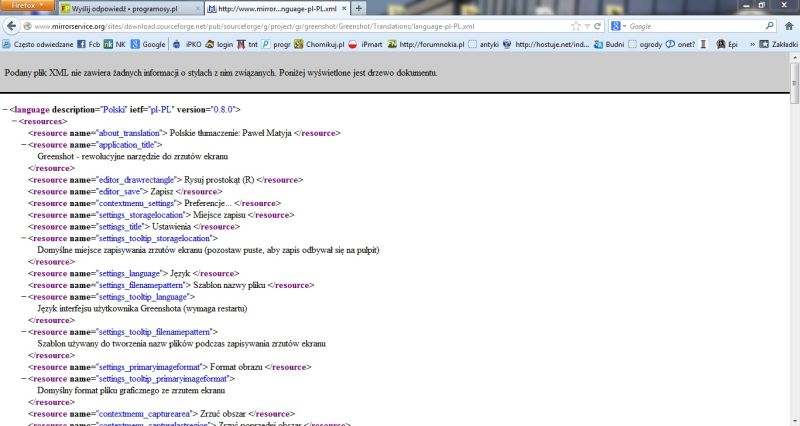Open the Google bookmark
Image resolution: width=800 pixels, height=426 pixels.
(147, 44)
